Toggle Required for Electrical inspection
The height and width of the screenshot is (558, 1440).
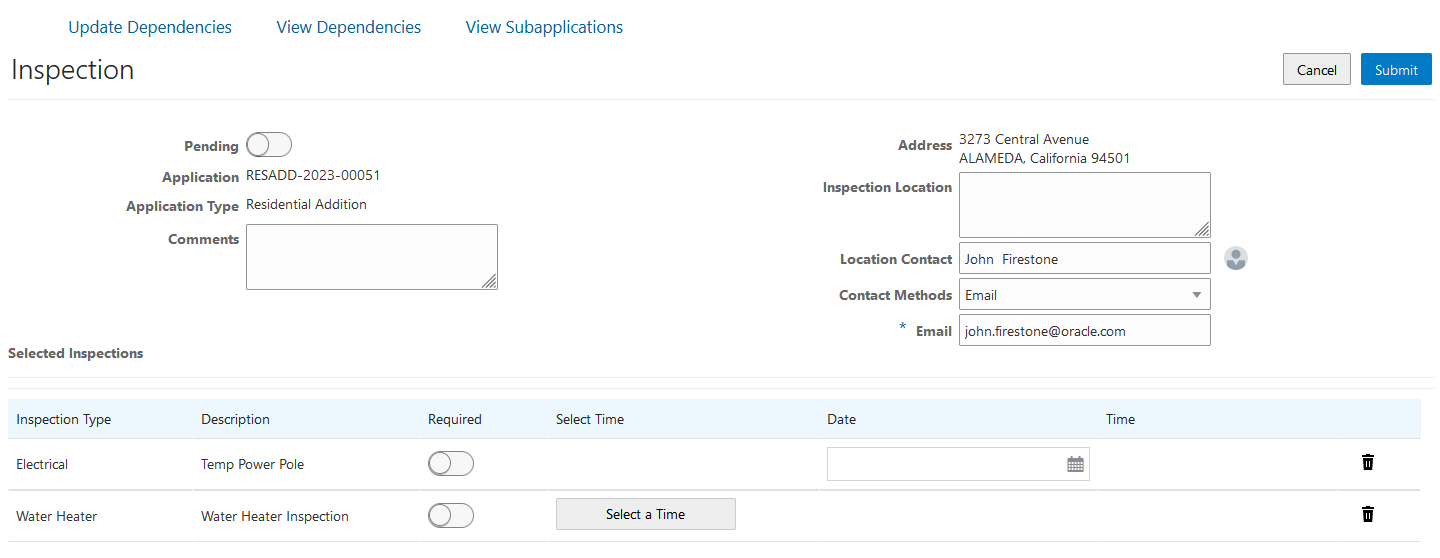coord(450,464)
